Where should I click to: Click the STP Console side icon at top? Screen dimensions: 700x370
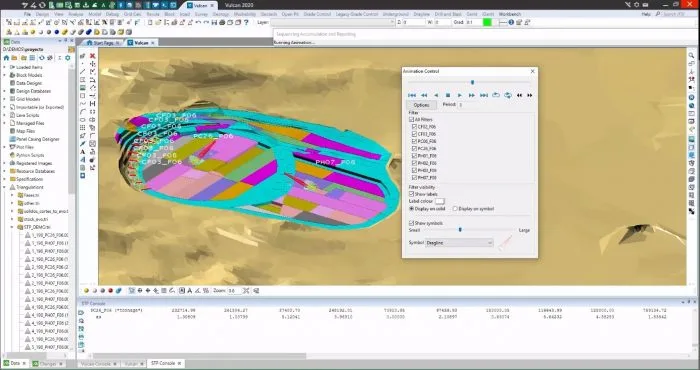81,313
